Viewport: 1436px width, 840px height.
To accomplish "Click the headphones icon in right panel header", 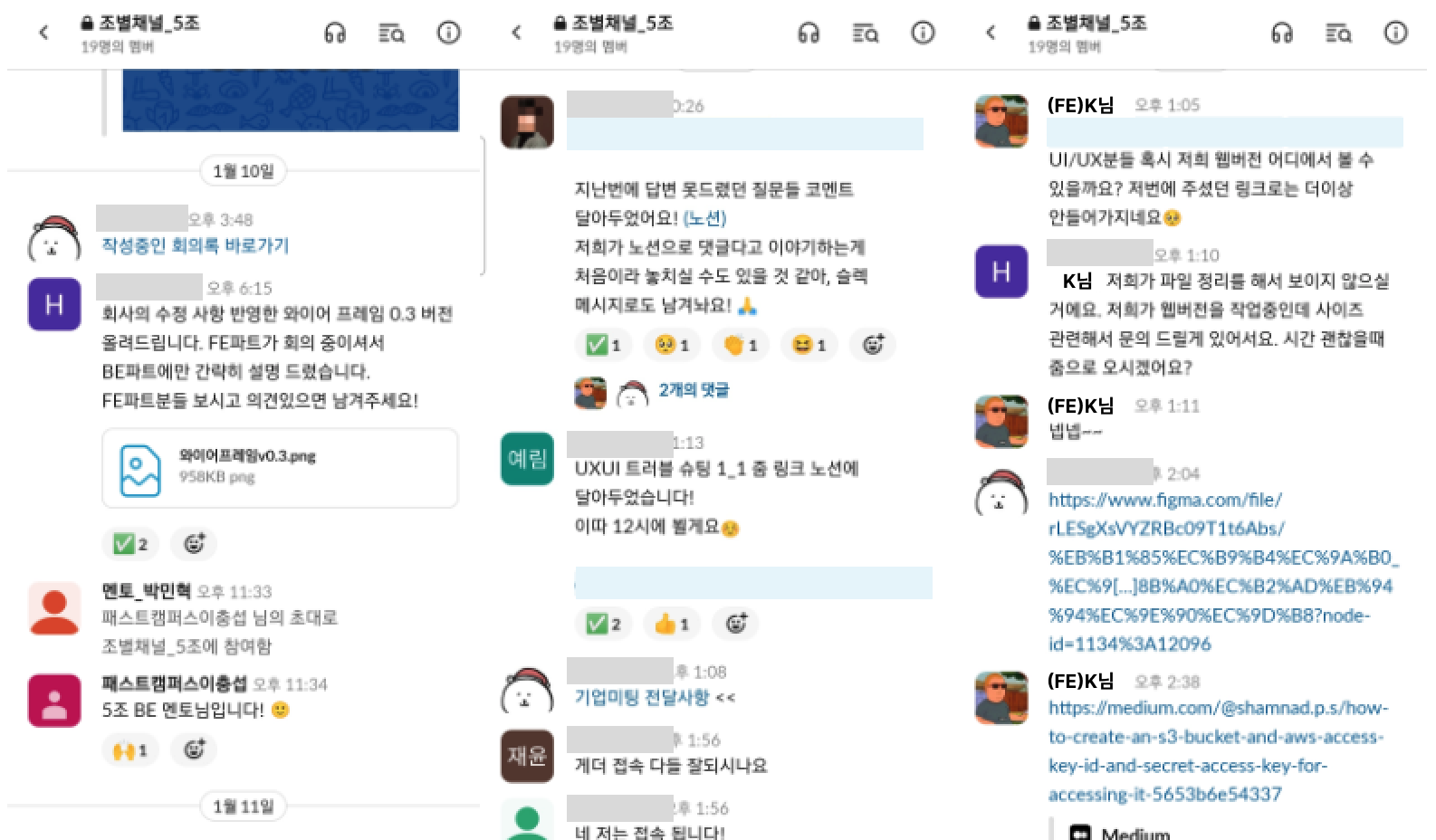I will [1282, 33].
